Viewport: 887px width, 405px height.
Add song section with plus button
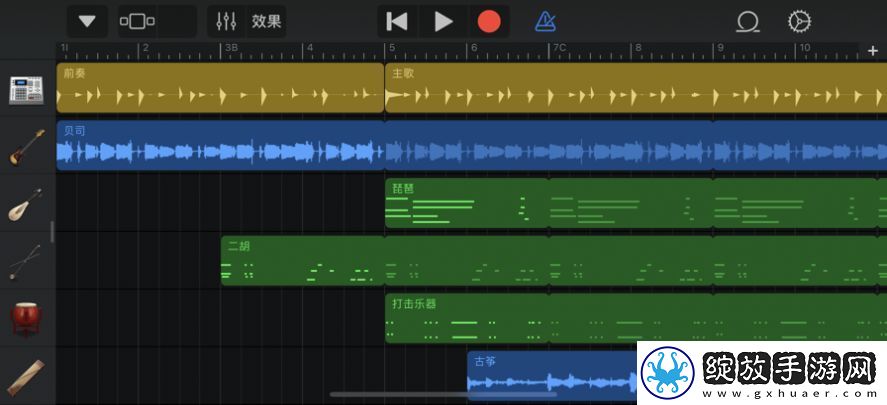[x=872, y=51]
